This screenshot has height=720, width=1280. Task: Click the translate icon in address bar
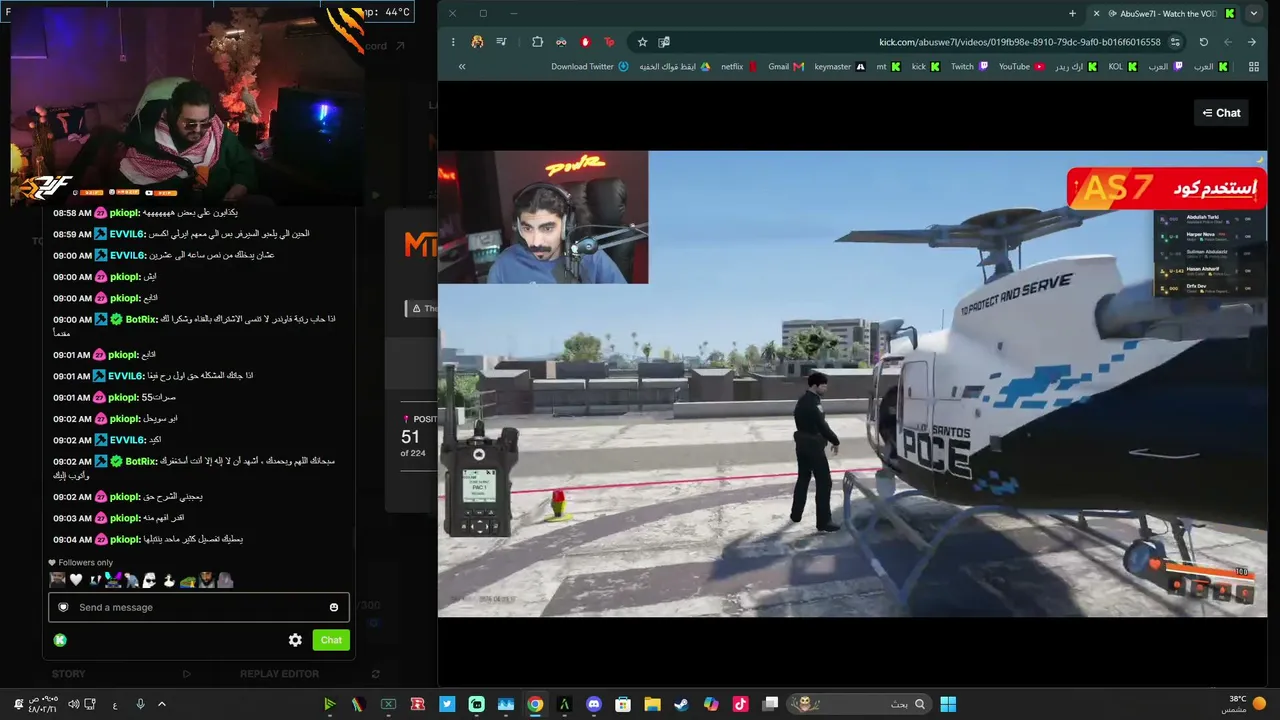point(664,42)
